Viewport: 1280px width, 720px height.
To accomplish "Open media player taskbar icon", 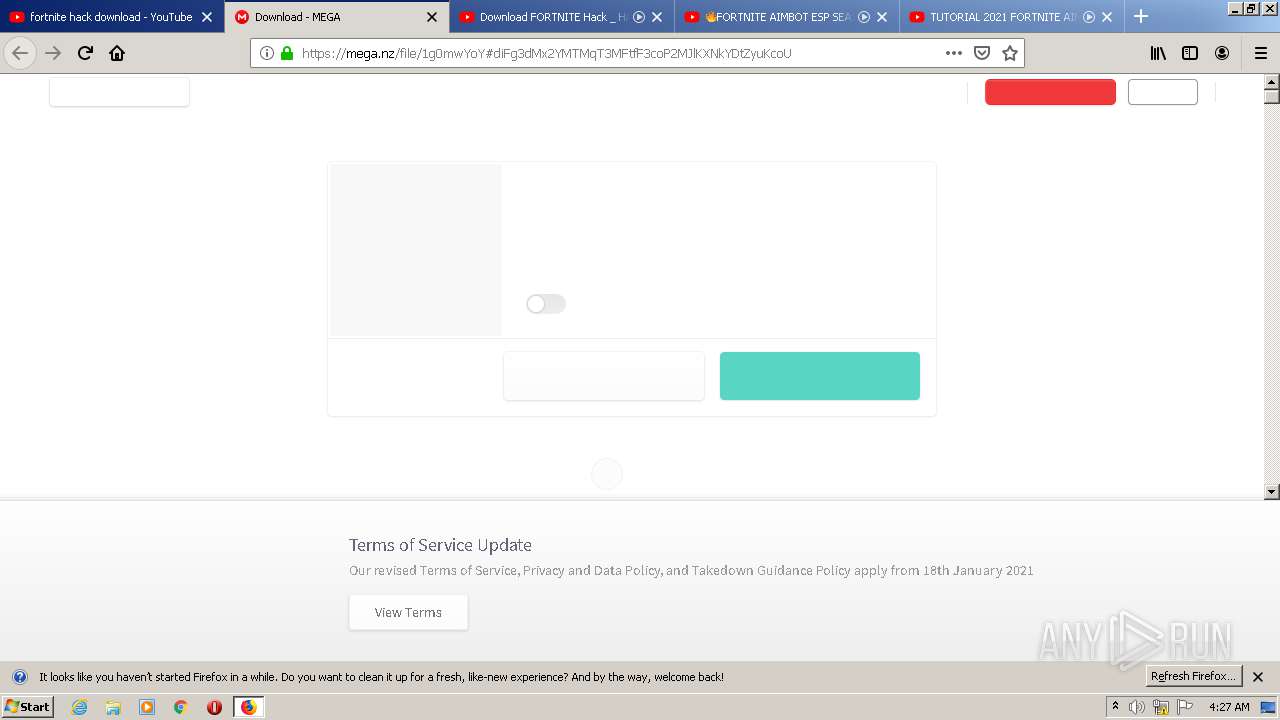I will pos(147,707).
